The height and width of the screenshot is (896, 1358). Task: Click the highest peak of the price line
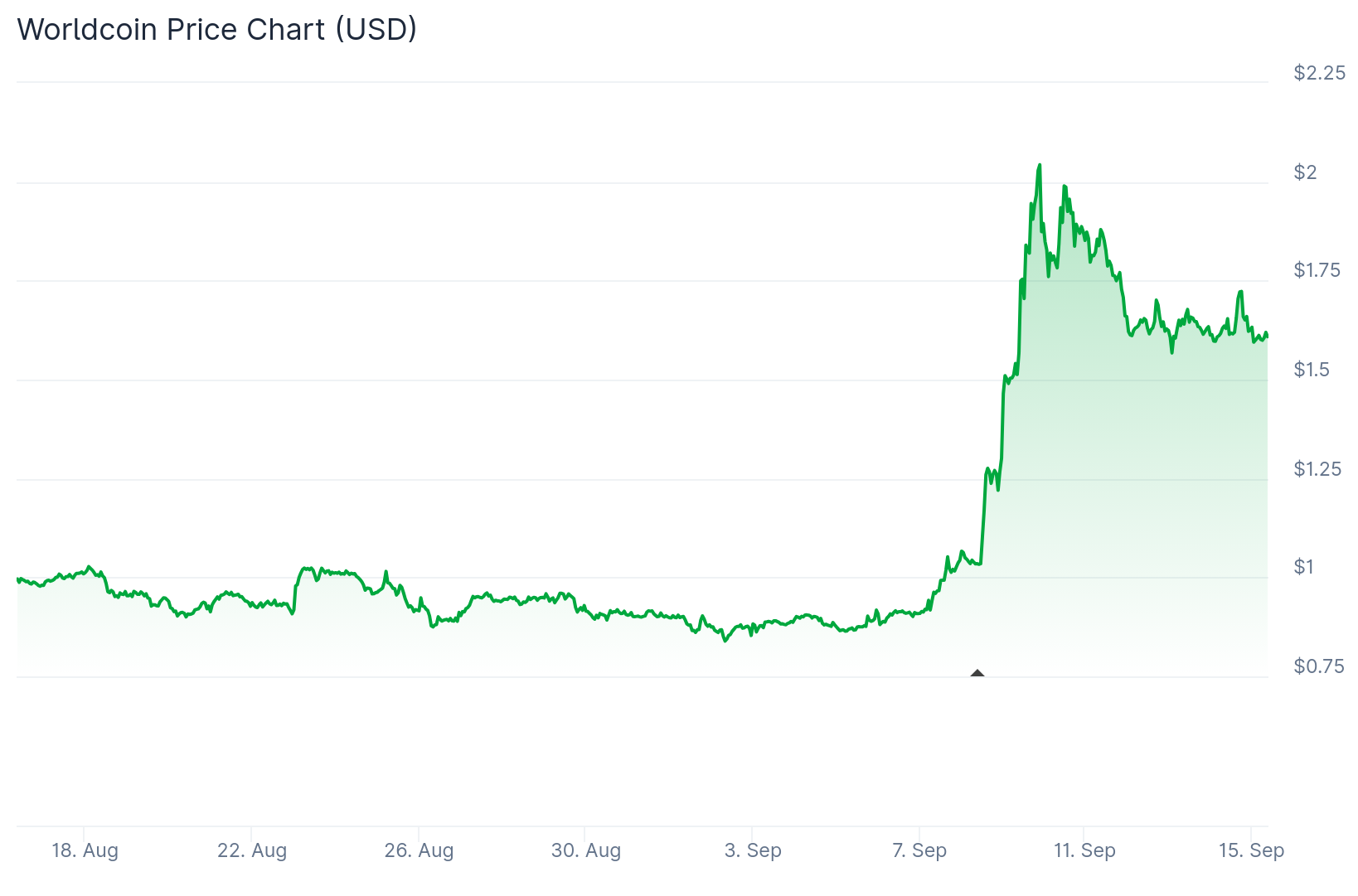pyautogui.click(x=1040, y=165)
